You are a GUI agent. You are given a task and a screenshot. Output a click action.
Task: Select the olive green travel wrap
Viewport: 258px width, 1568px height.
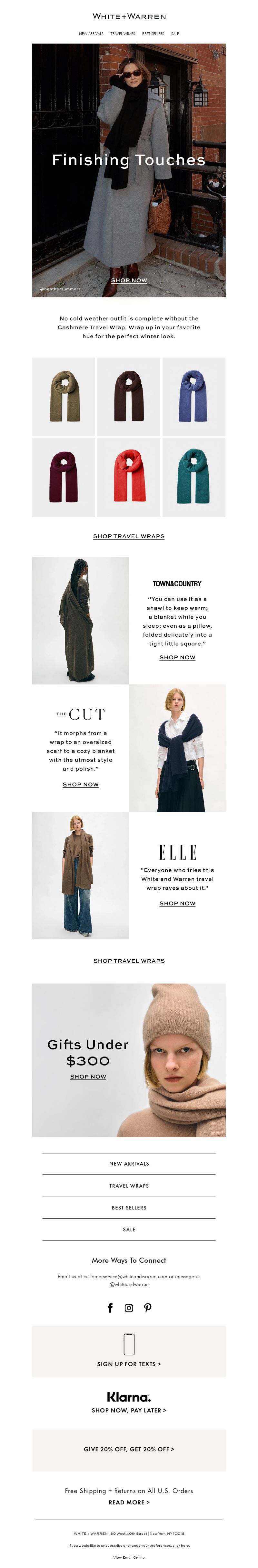point(64,396)
